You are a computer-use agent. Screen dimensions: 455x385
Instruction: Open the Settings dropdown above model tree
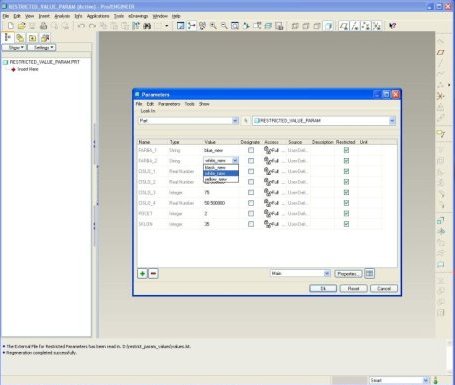click(x=42, y=48)
